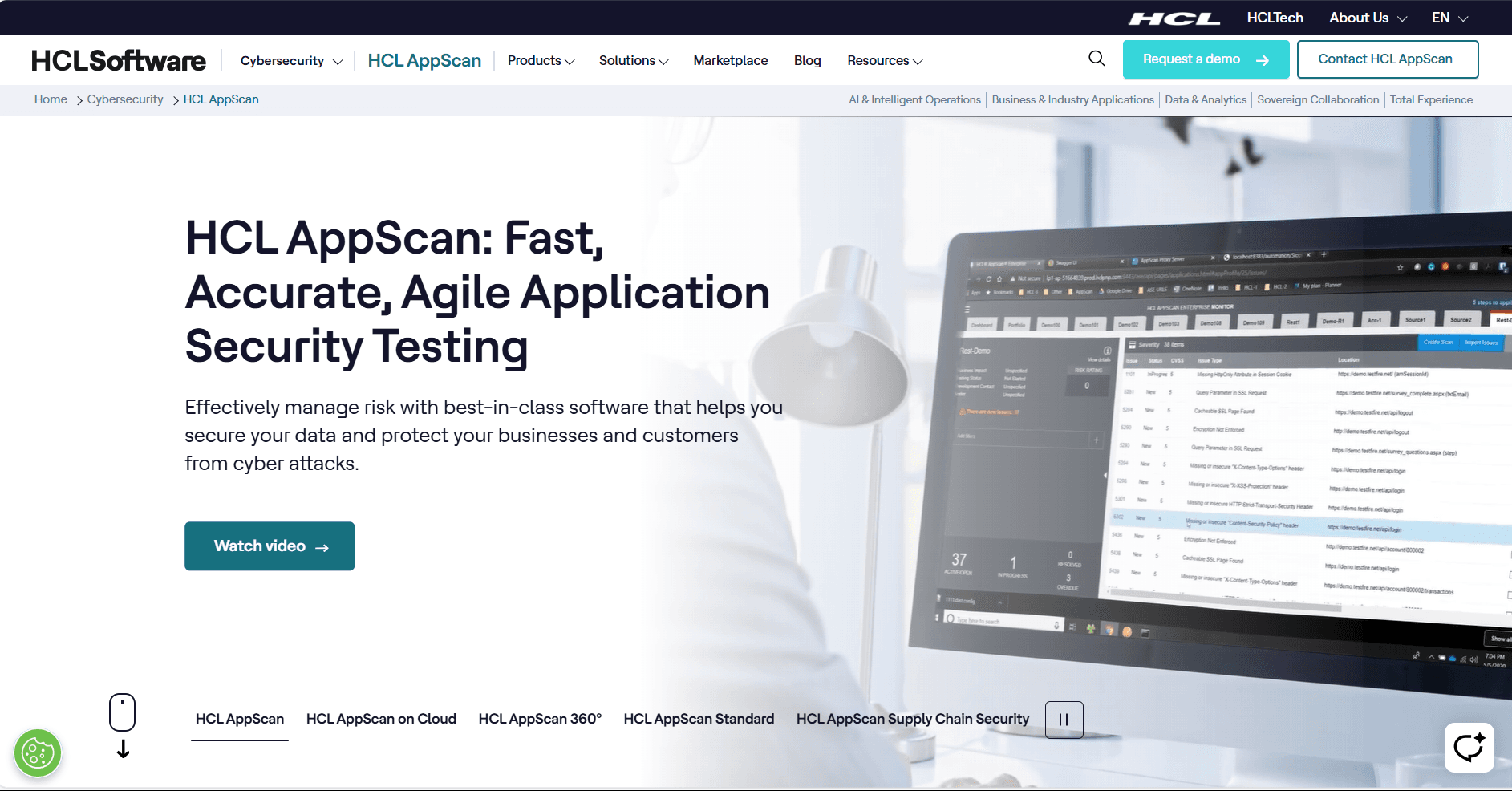This screenshot has width=1512, height=791.
Task: Click the HCL logo in top bar
Action: pos(1175,18)
